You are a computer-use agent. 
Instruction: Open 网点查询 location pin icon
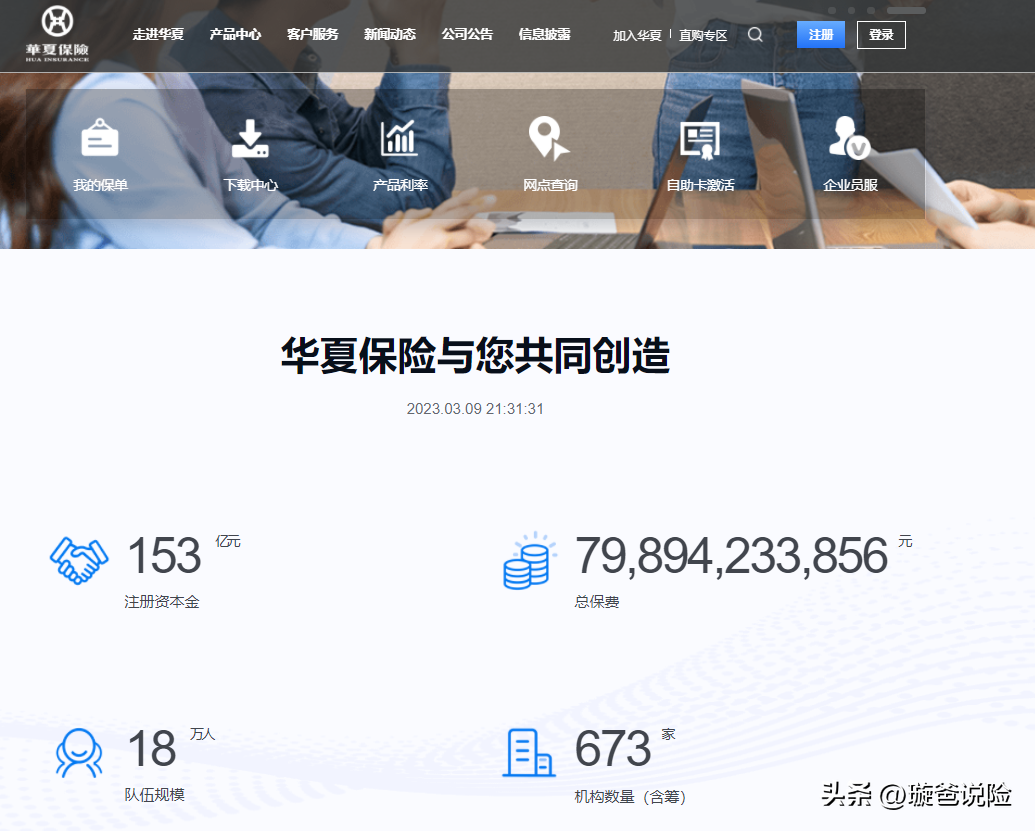point(549,138)
